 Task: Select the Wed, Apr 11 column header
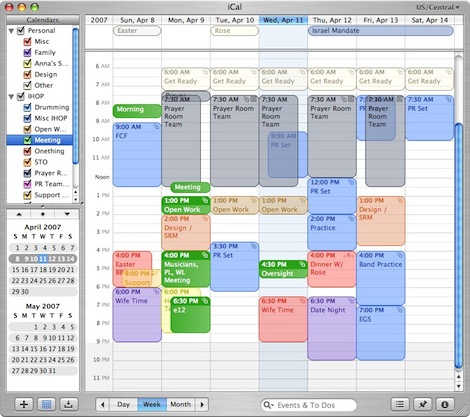[283, 20]
